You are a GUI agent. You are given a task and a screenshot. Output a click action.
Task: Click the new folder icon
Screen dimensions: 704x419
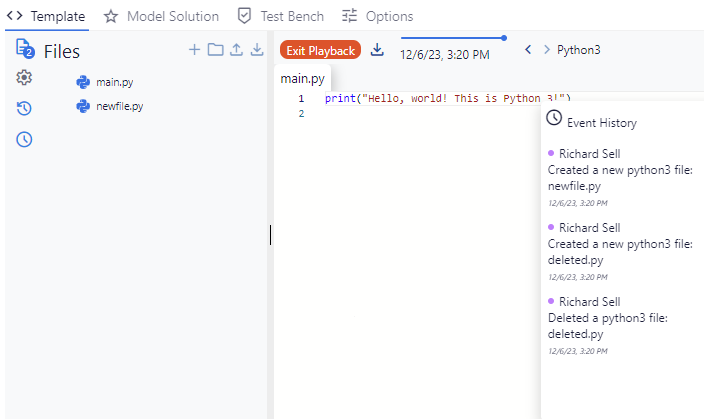click(x=215, y=50)
